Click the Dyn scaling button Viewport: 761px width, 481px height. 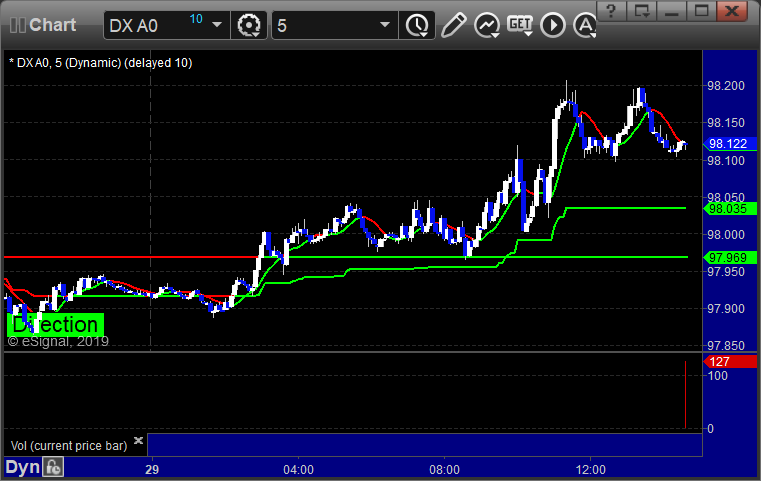click(x=23, y=467)
